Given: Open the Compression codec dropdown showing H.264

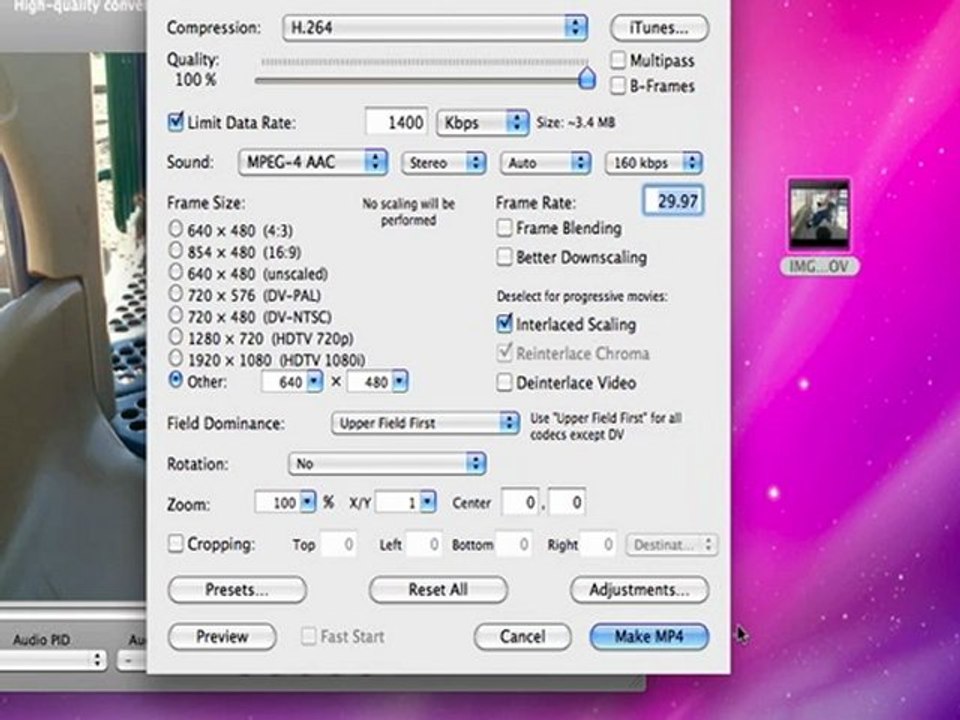Looking at the screenshot, I should pyautogui.click(x=435, y=28).
